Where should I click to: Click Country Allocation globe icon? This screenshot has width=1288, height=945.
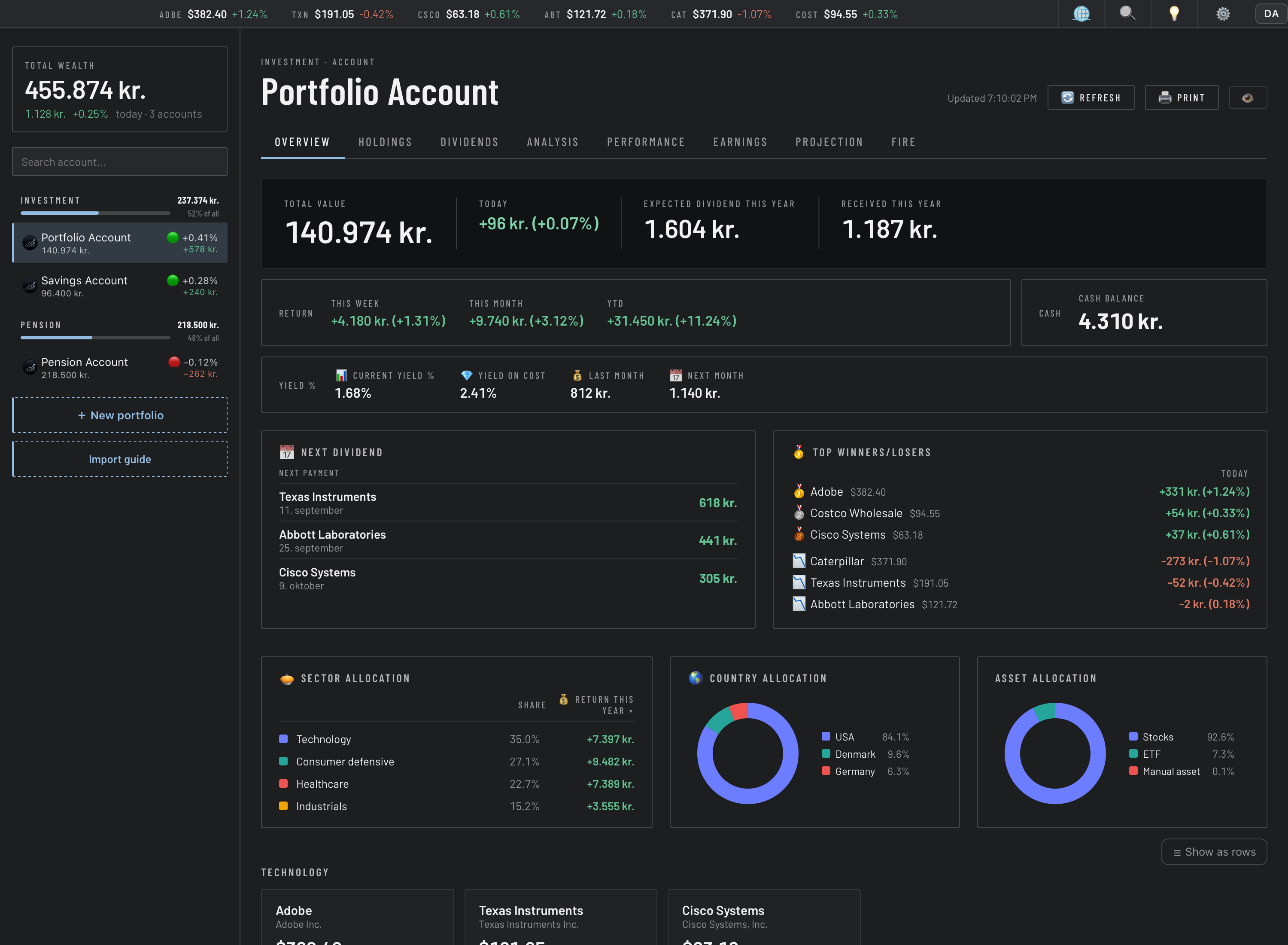[x=696, y=678]
